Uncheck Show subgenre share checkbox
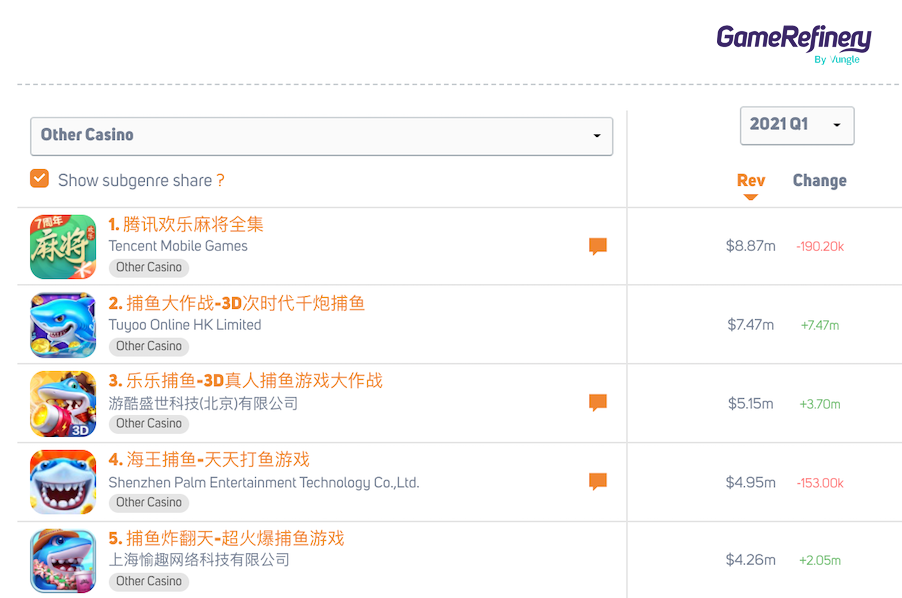The height and width of the screenshot is (598, 902). point(40,179)
